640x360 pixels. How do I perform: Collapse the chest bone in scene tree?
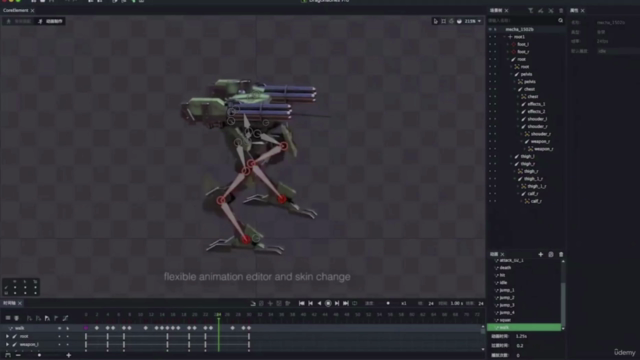click(514, 89)
